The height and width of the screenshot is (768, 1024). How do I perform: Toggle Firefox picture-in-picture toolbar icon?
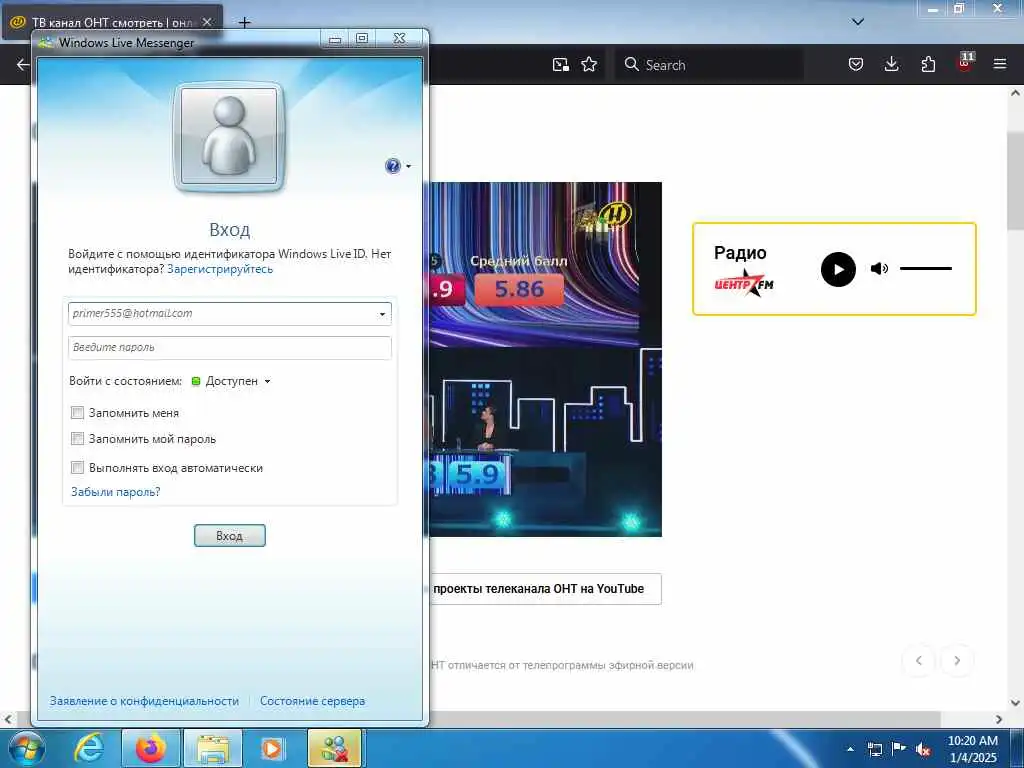(x=560, y=64)
